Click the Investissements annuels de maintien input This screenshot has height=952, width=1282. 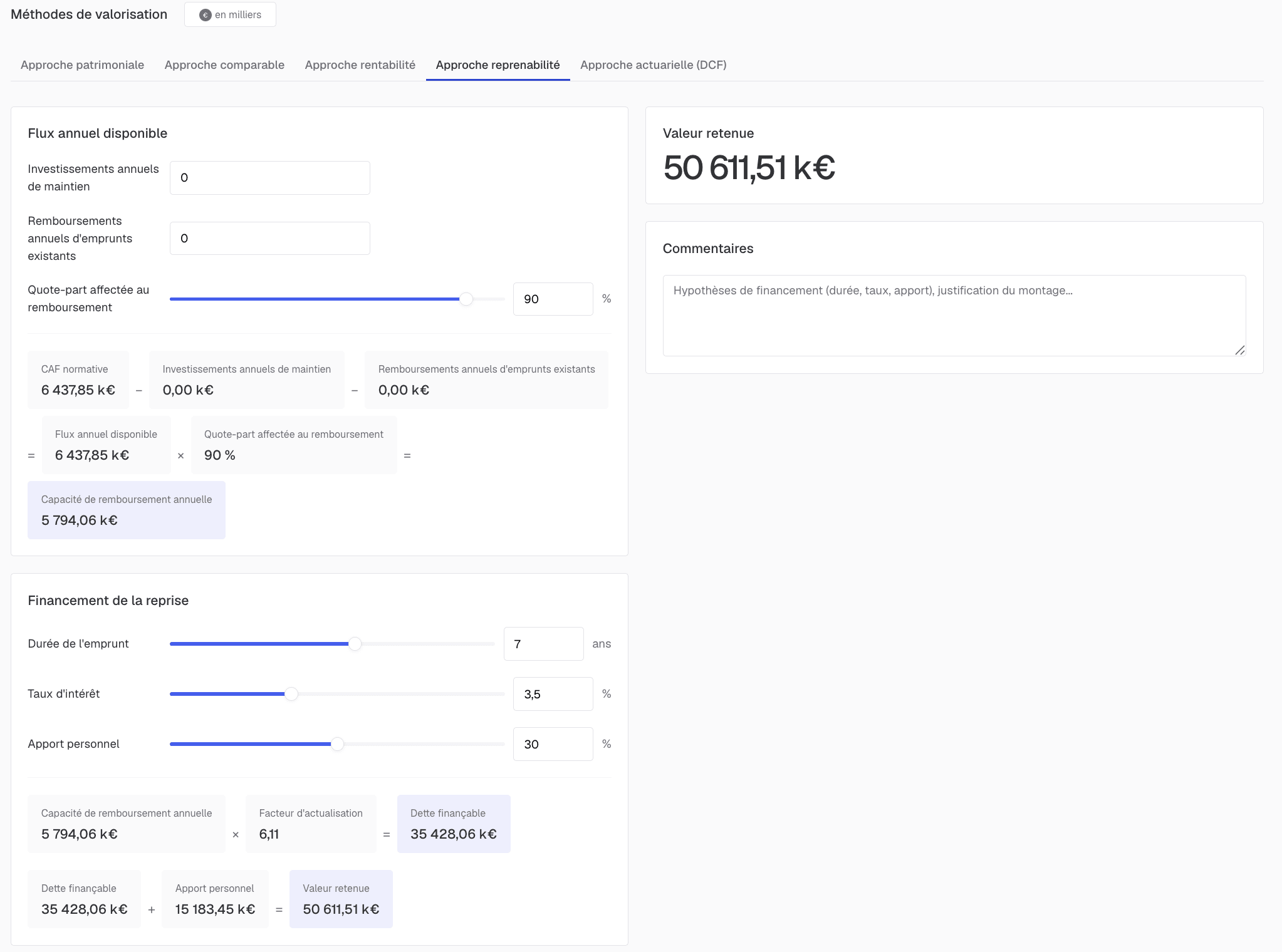[269, 178]
